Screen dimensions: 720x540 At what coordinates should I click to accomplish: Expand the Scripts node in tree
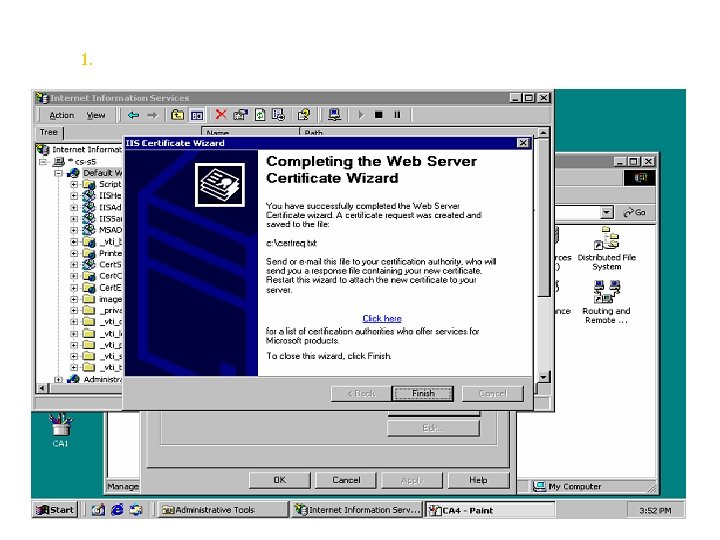[x=74, y=185]
